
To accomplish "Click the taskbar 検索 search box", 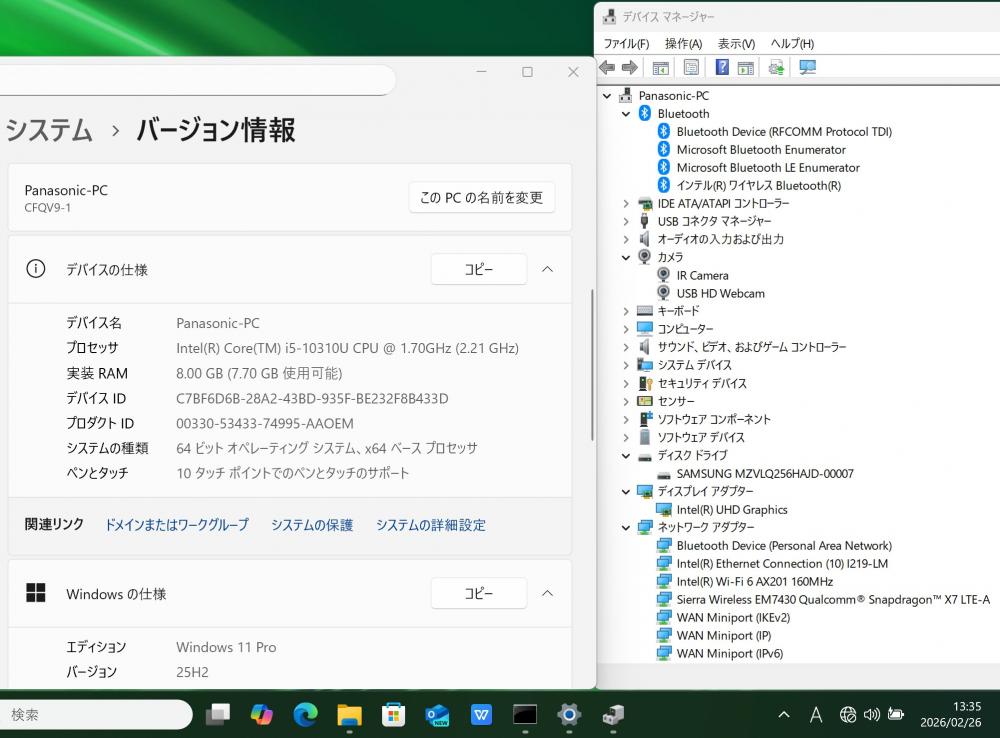I will pyautogui.click(x=95, y=714).
